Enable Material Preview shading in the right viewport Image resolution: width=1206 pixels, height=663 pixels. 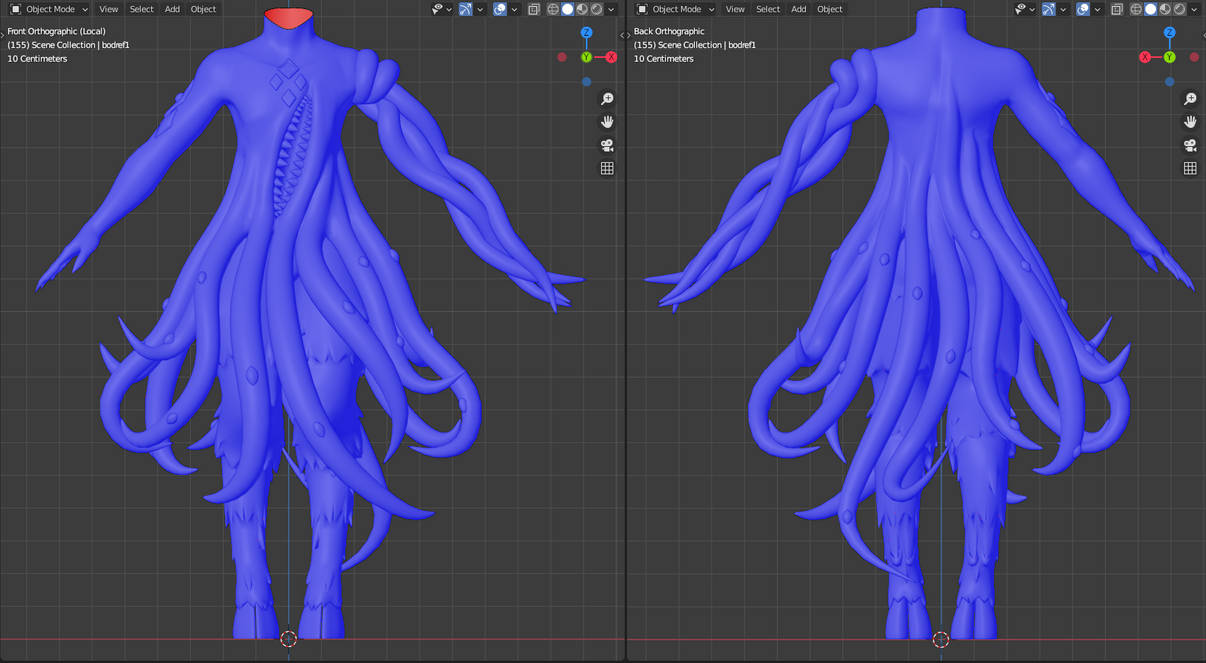pos(1165,8)
